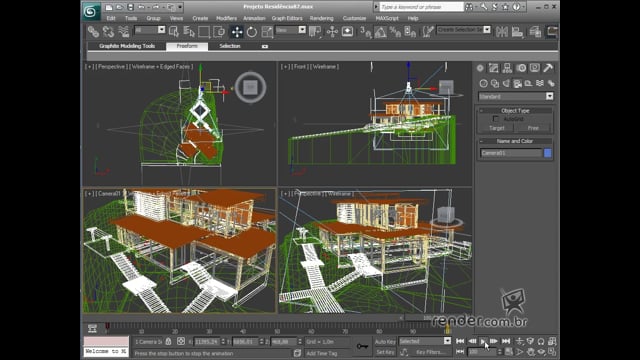Click the Go to Start playback button

[460, 341]
